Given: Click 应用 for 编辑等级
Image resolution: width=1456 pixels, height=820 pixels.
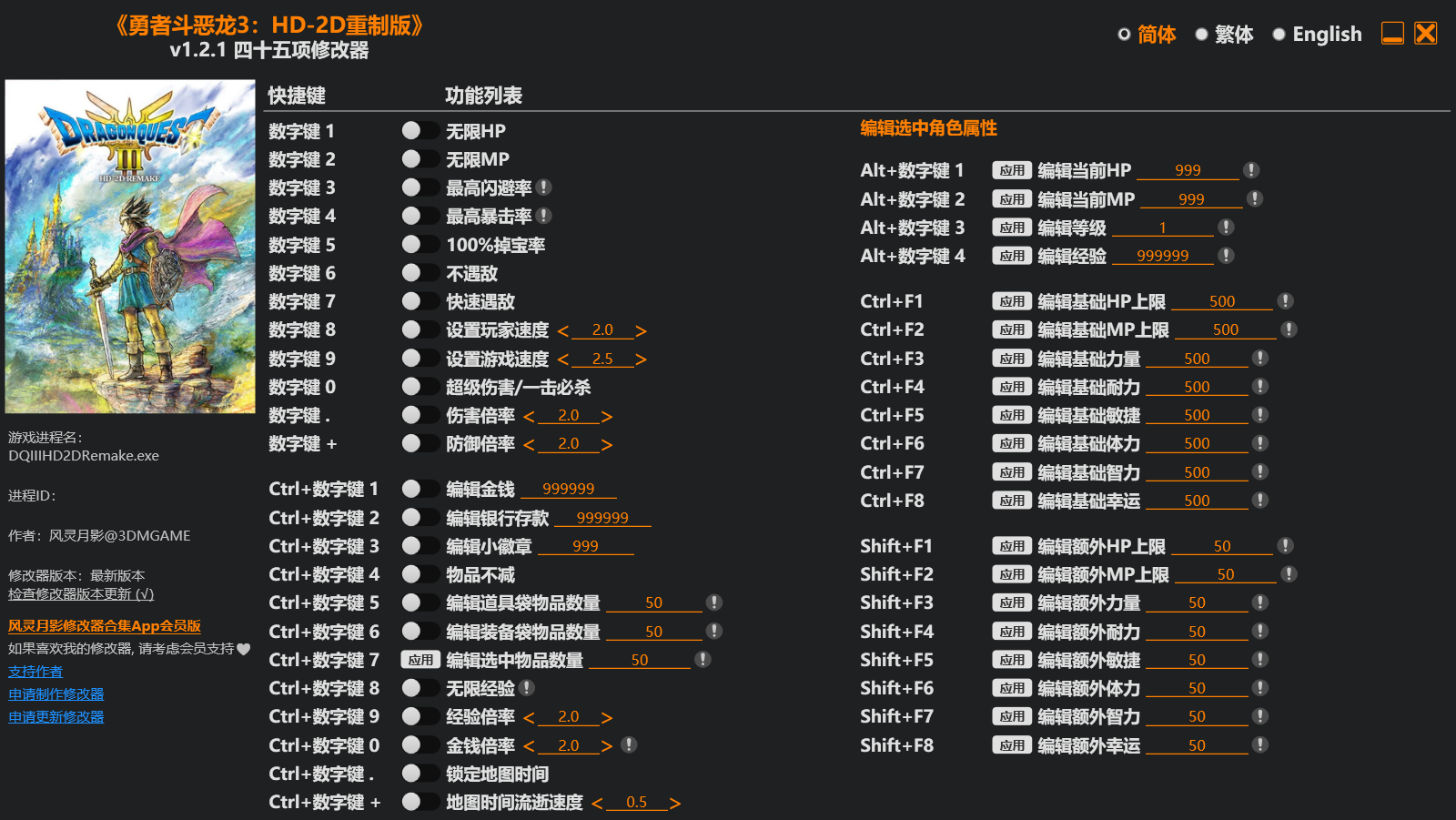Looking at the screenshot, I should (1012, 227).
